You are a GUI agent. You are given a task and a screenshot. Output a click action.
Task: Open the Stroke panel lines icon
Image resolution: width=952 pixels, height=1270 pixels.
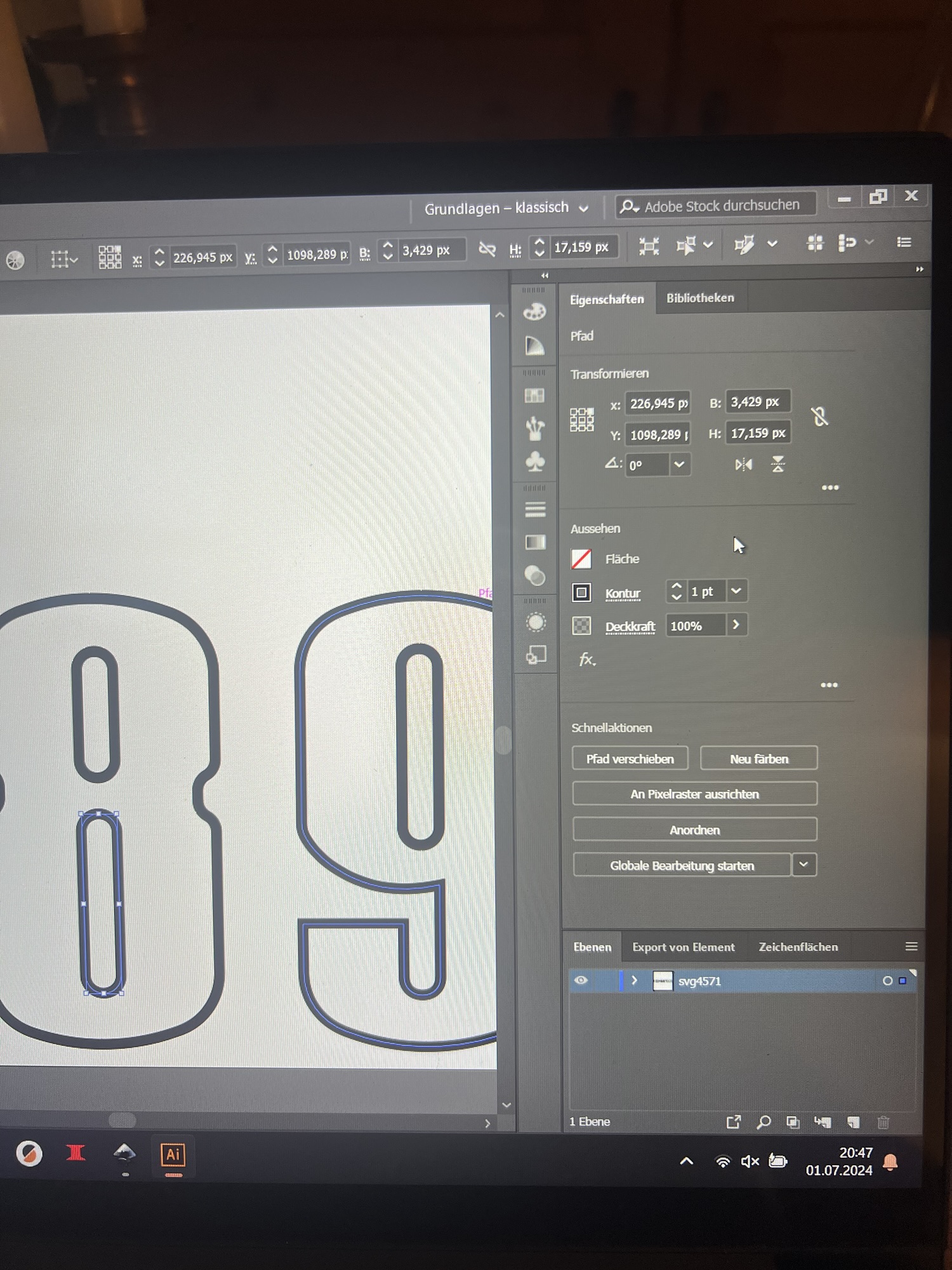535,509
